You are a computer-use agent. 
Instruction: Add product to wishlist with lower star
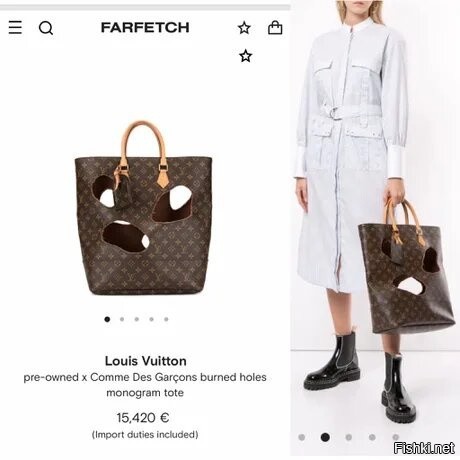click(246, 56)
